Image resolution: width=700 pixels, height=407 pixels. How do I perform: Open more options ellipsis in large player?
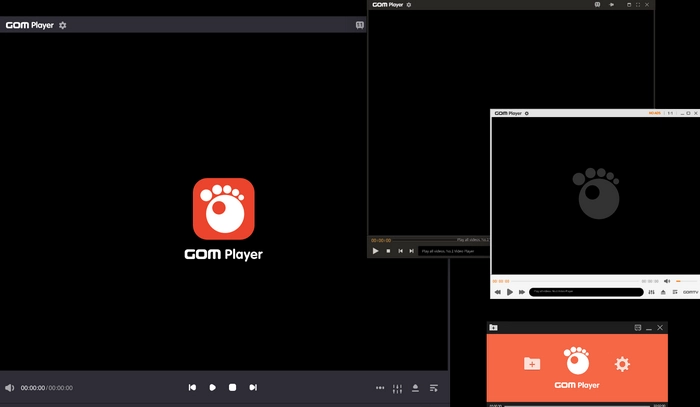pyautogui.click(x=380, y=388)
